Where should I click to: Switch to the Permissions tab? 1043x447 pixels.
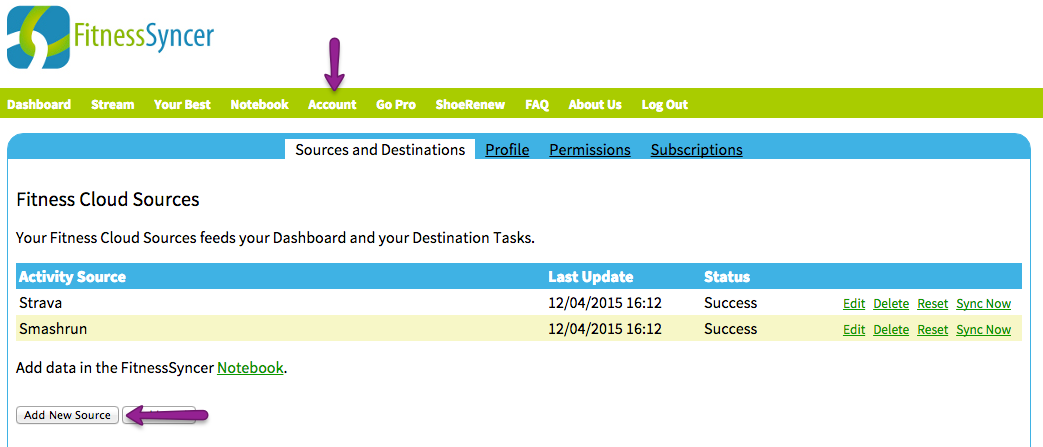pyautogui.click(x=590, y=150)
